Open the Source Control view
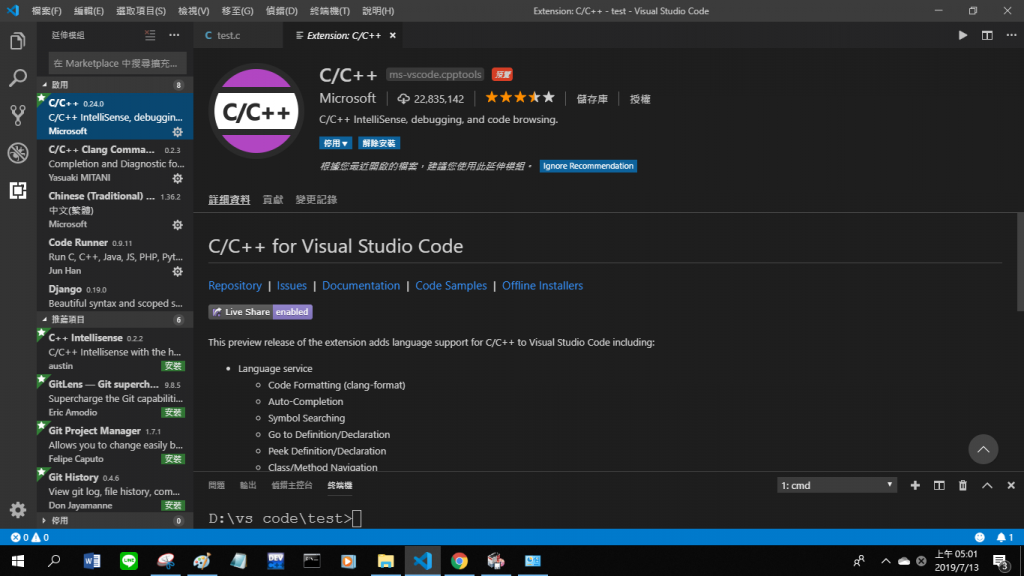 point(18,116)
